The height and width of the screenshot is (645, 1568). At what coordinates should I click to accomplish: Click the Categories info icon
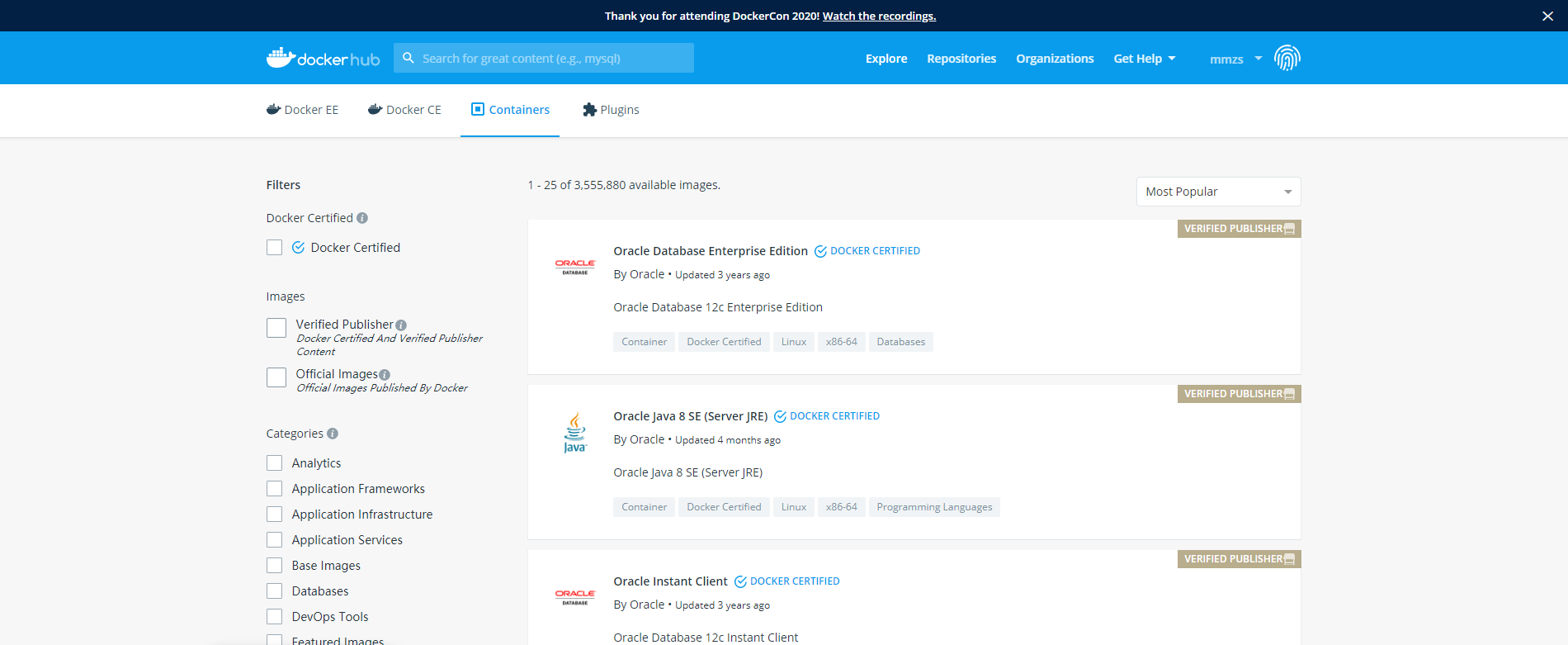click(x=333, y=434)
